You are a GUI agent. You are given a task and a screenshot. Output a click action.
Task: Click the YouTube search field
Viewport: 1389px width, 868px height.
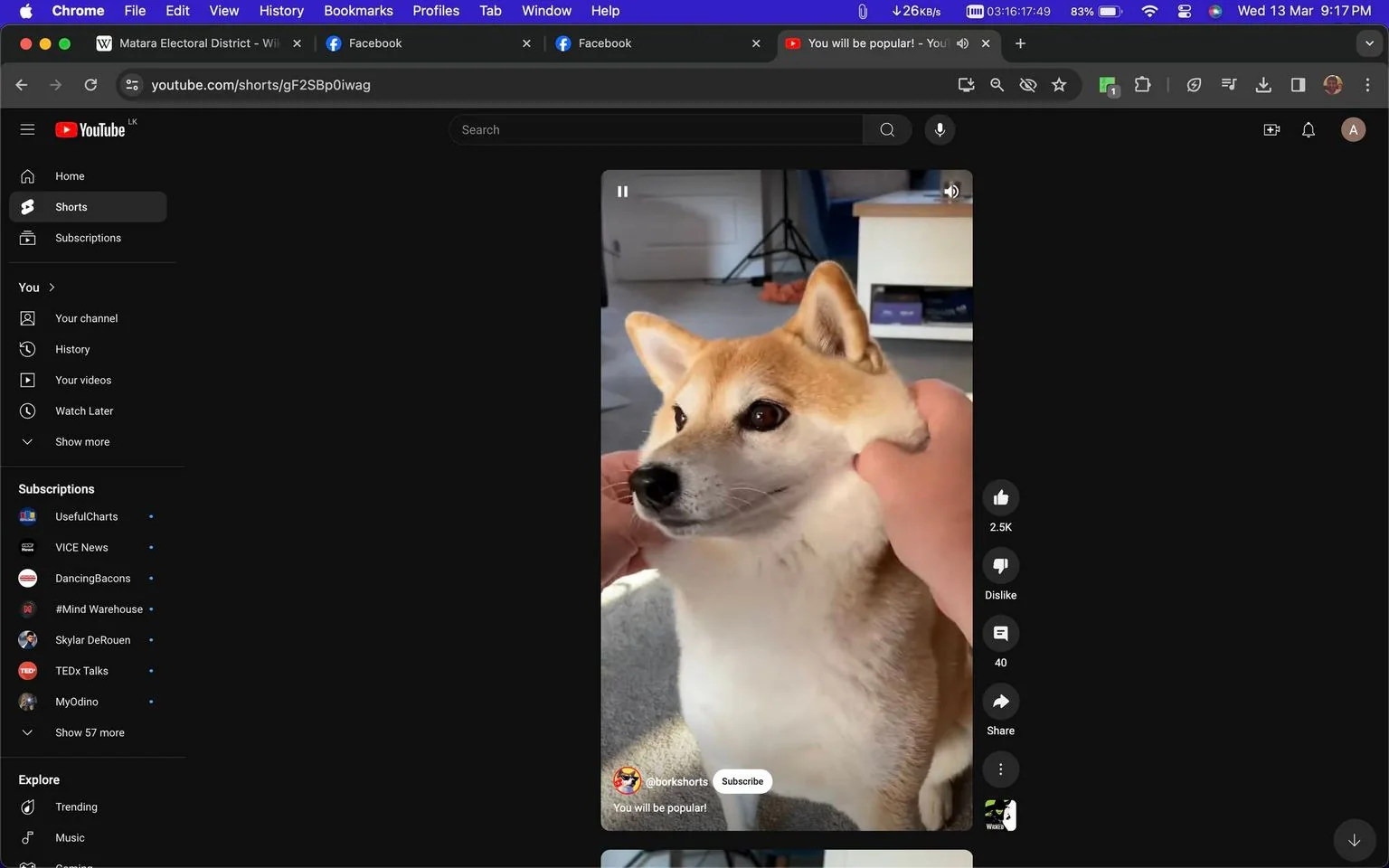pyautogui.click(x=656, y=130)
